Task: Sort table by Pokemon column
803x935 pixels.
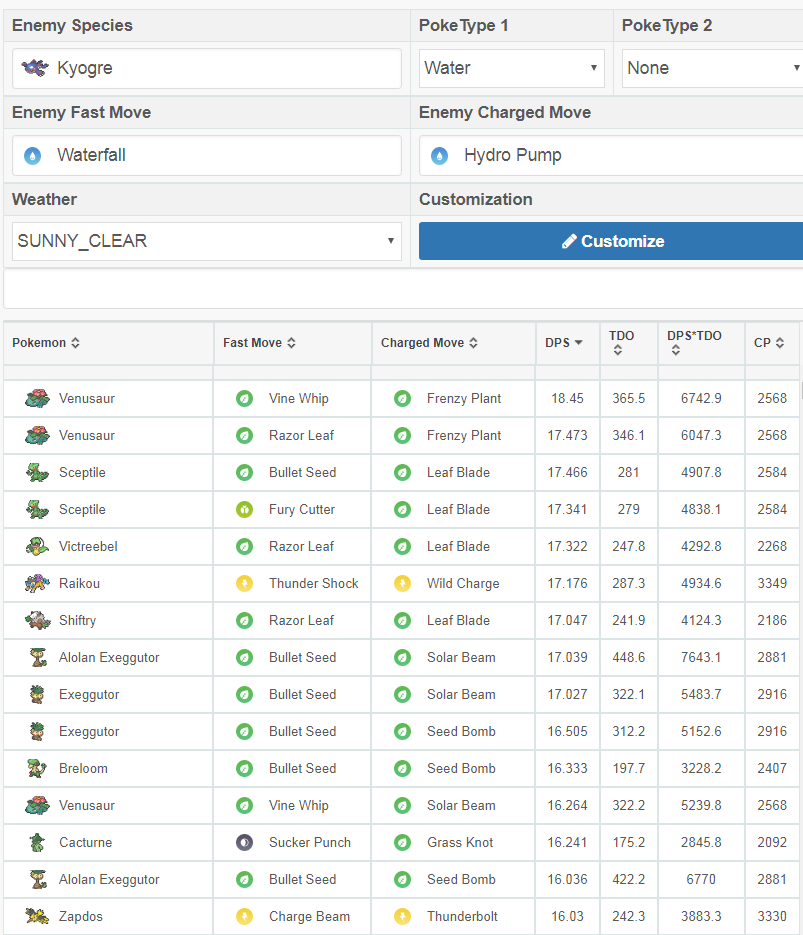Action: 46,343
